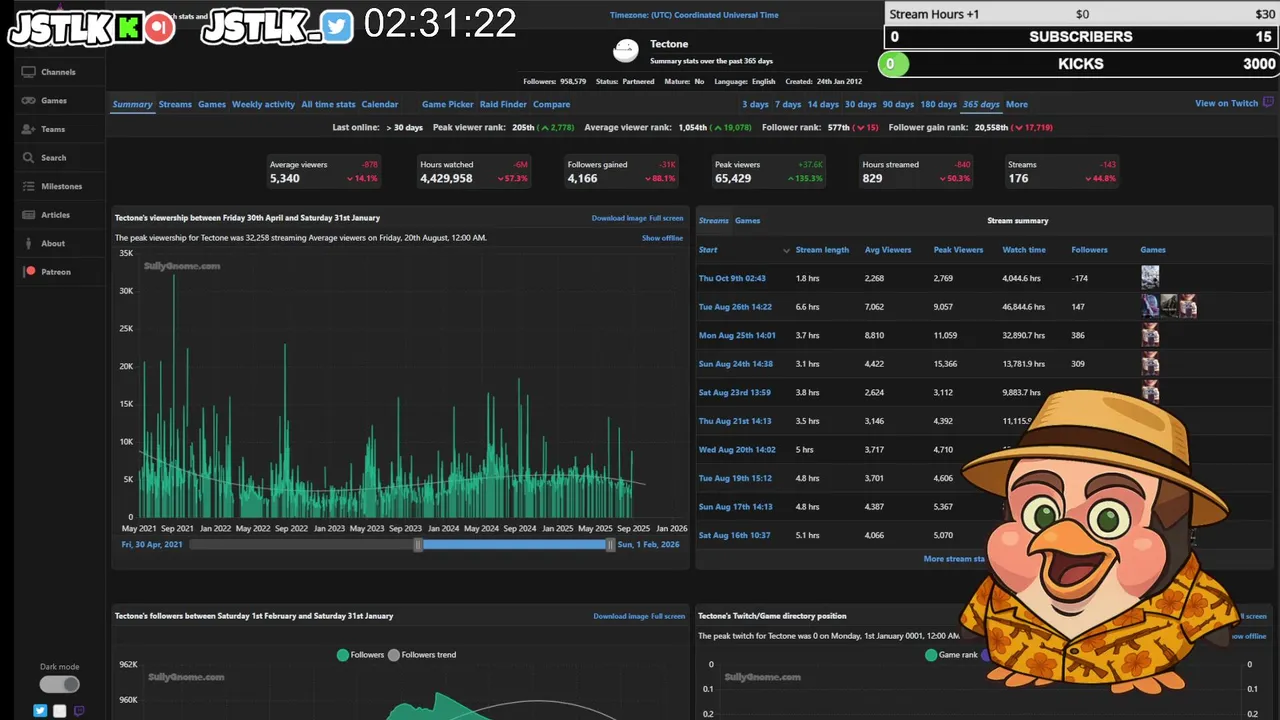Image resolution: width=1280 pixels, height=720 pixels.
Task: Select the 3 days time range
Action: pyautogui.click(x=755, y=104)
